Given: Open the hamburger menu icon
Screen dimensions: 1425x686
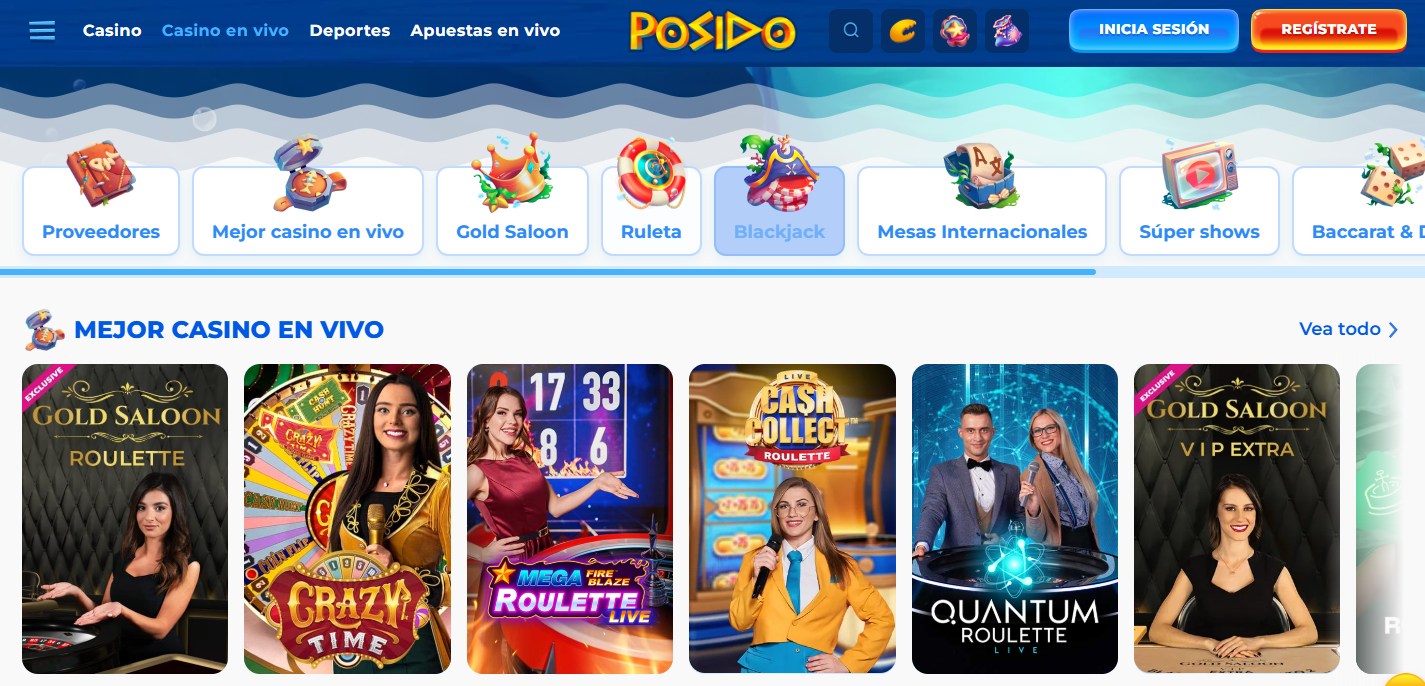Looking at the screenshot, I should coord(42,30).
